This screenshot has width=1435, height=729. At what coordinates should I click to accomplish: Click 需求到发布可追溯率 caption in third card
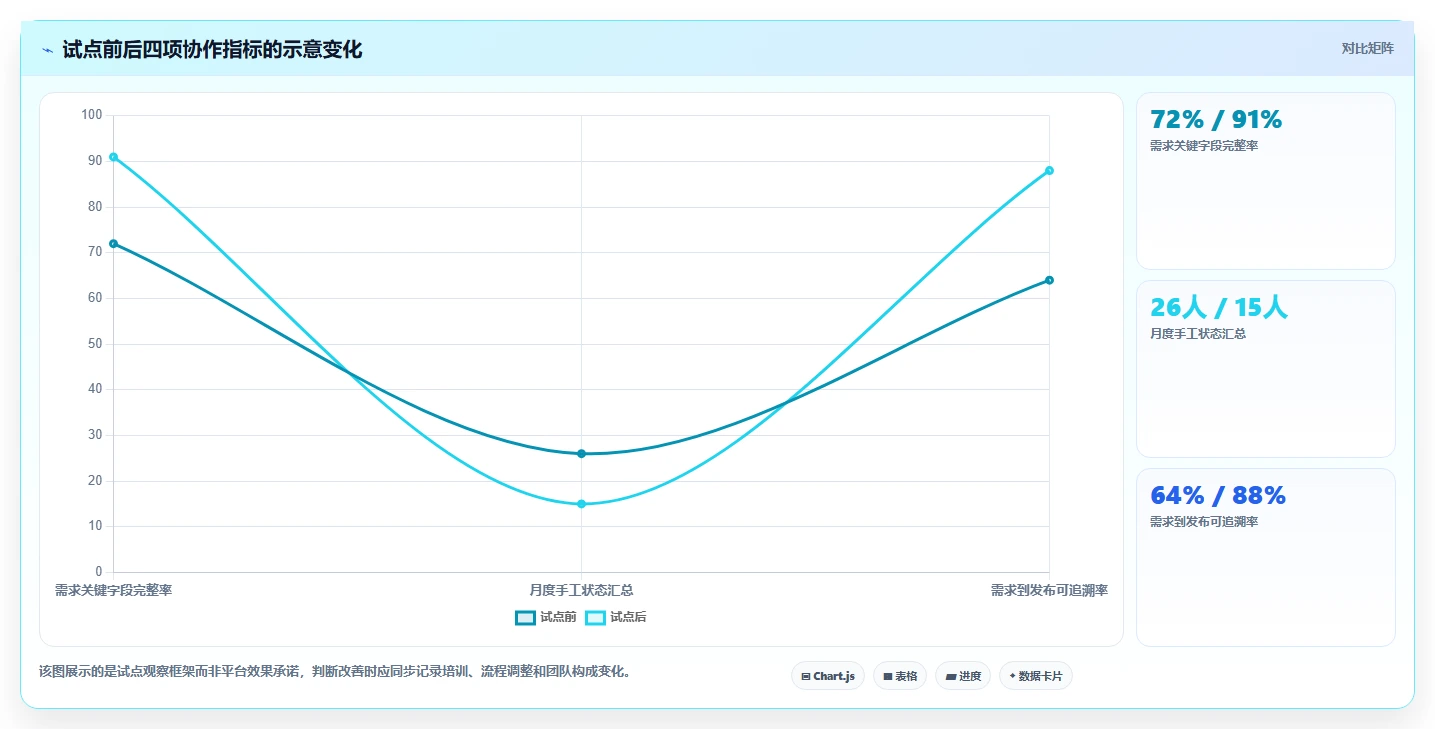tap(1204, 522)
